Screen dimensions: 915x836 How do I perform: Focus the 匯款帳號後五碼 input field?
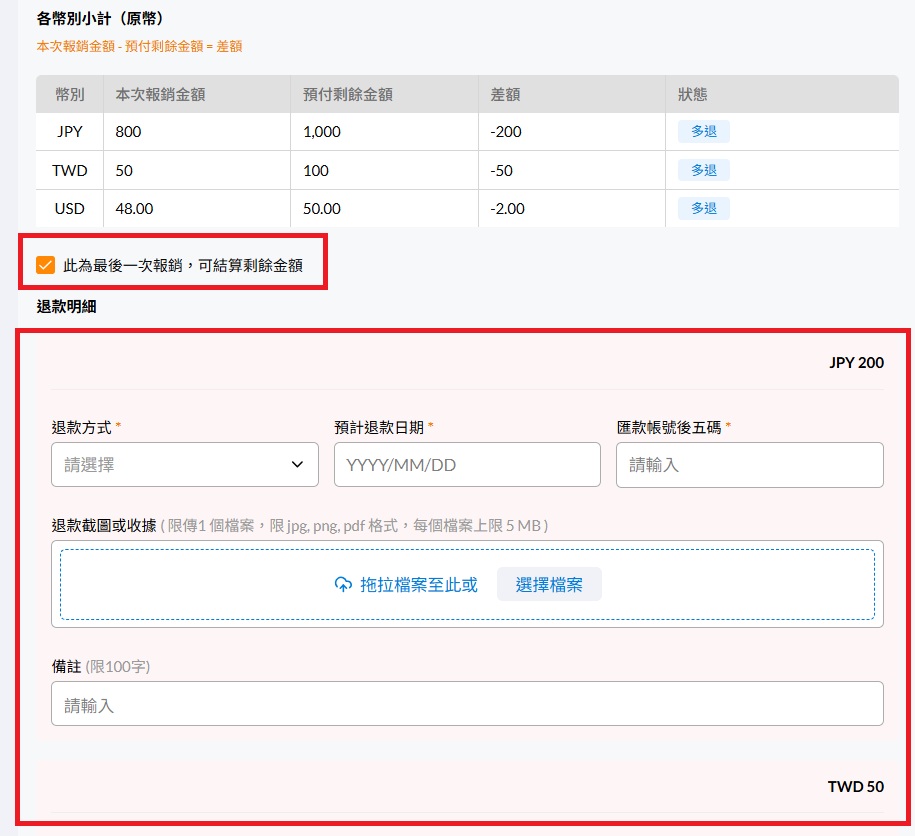pos(749,464)
